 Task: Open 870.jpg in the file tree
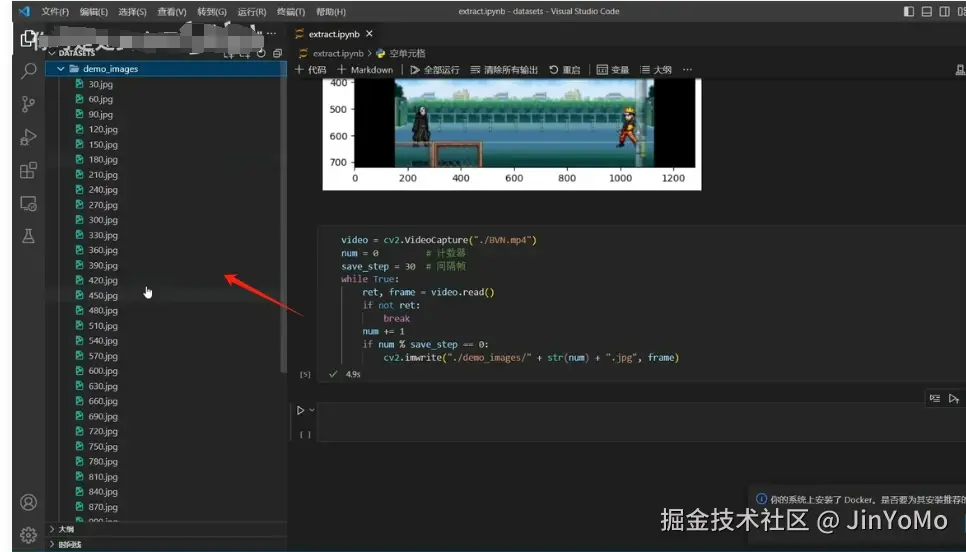pyautogui.click(x=103, y=507)
